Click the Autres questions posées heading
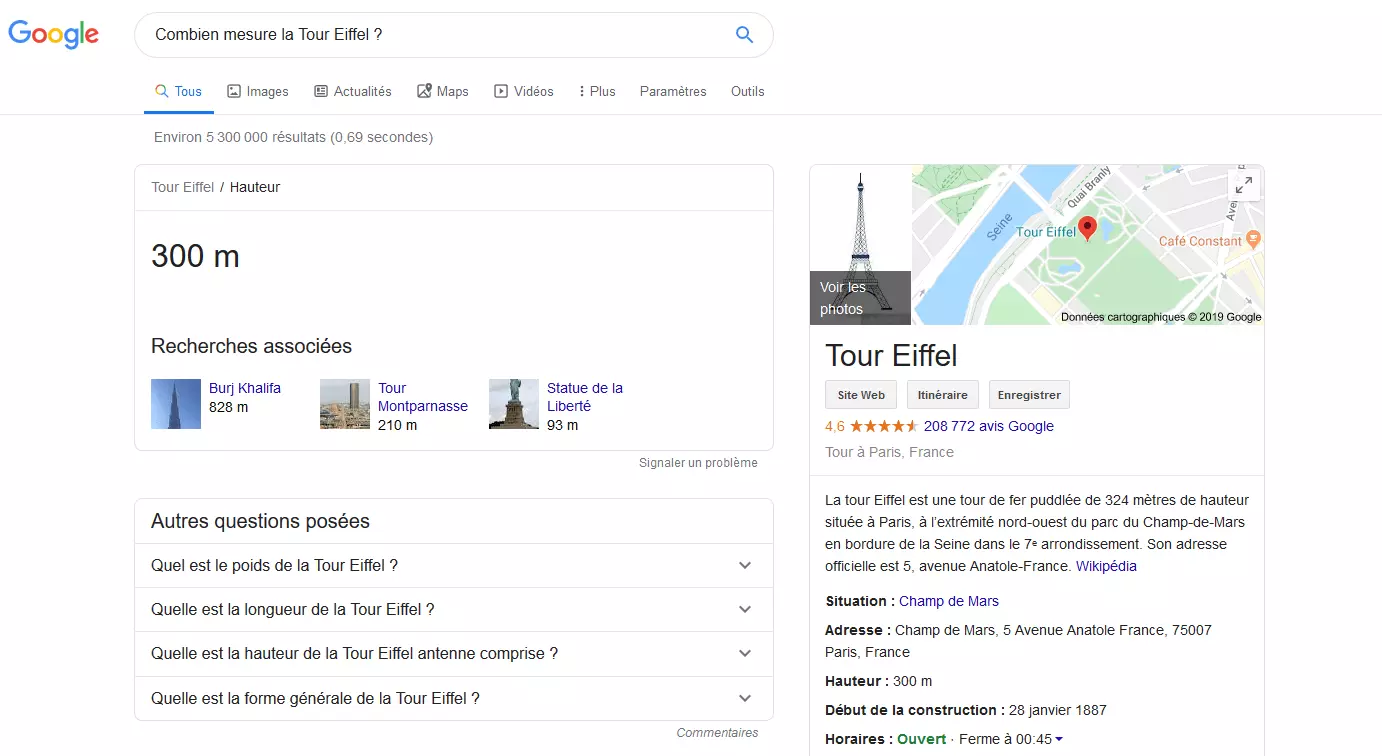Screen dimensions: 1382x756 (x=260, y=522)
